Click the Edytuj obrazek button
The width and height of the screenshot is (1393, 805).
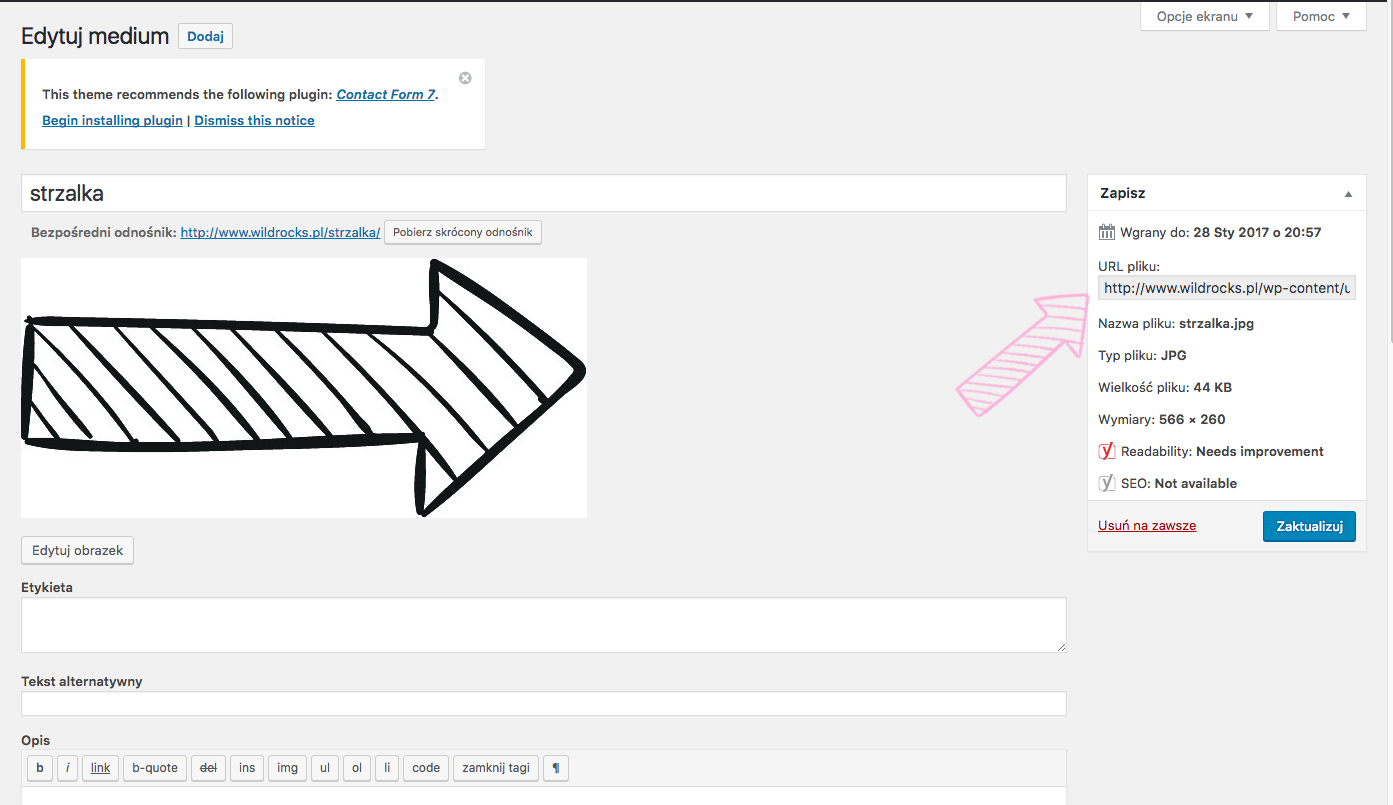point(77,551)
